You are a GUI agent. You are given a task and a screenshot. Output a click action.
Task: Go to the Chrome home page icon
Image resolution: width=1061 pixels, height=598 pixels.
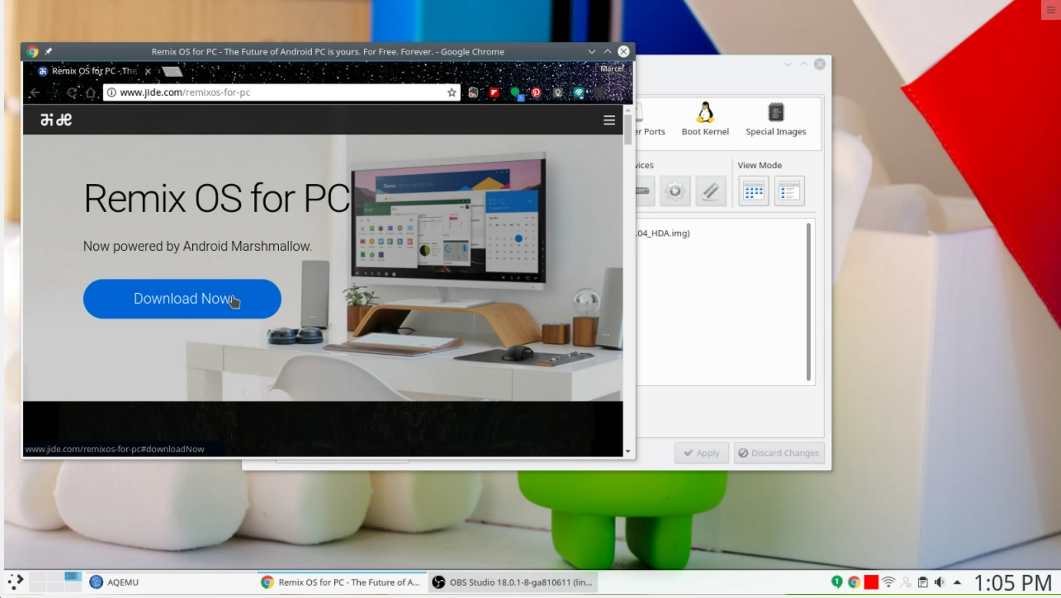(x=90, y=93)
